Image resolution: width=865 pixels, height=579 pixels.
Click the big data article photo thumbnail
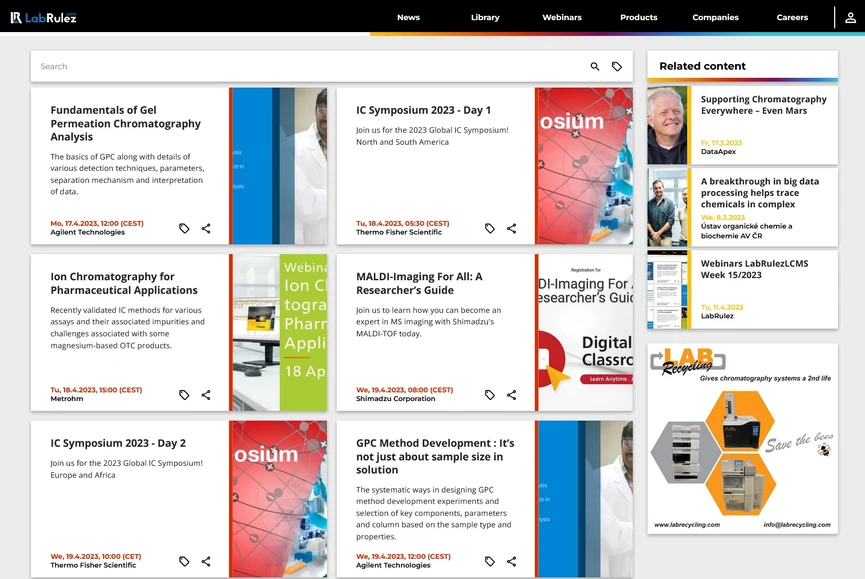point(667,207)
